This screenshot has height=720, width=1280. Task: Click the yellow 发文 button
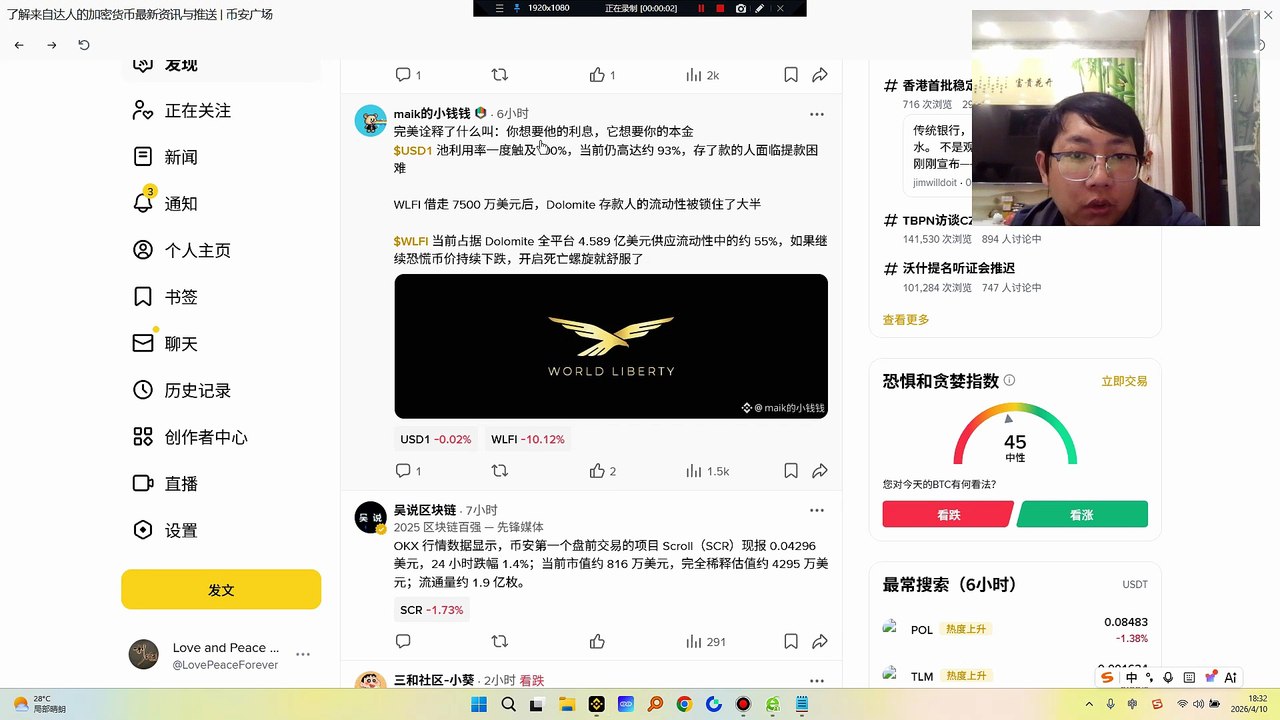click(x=221, y=590)
